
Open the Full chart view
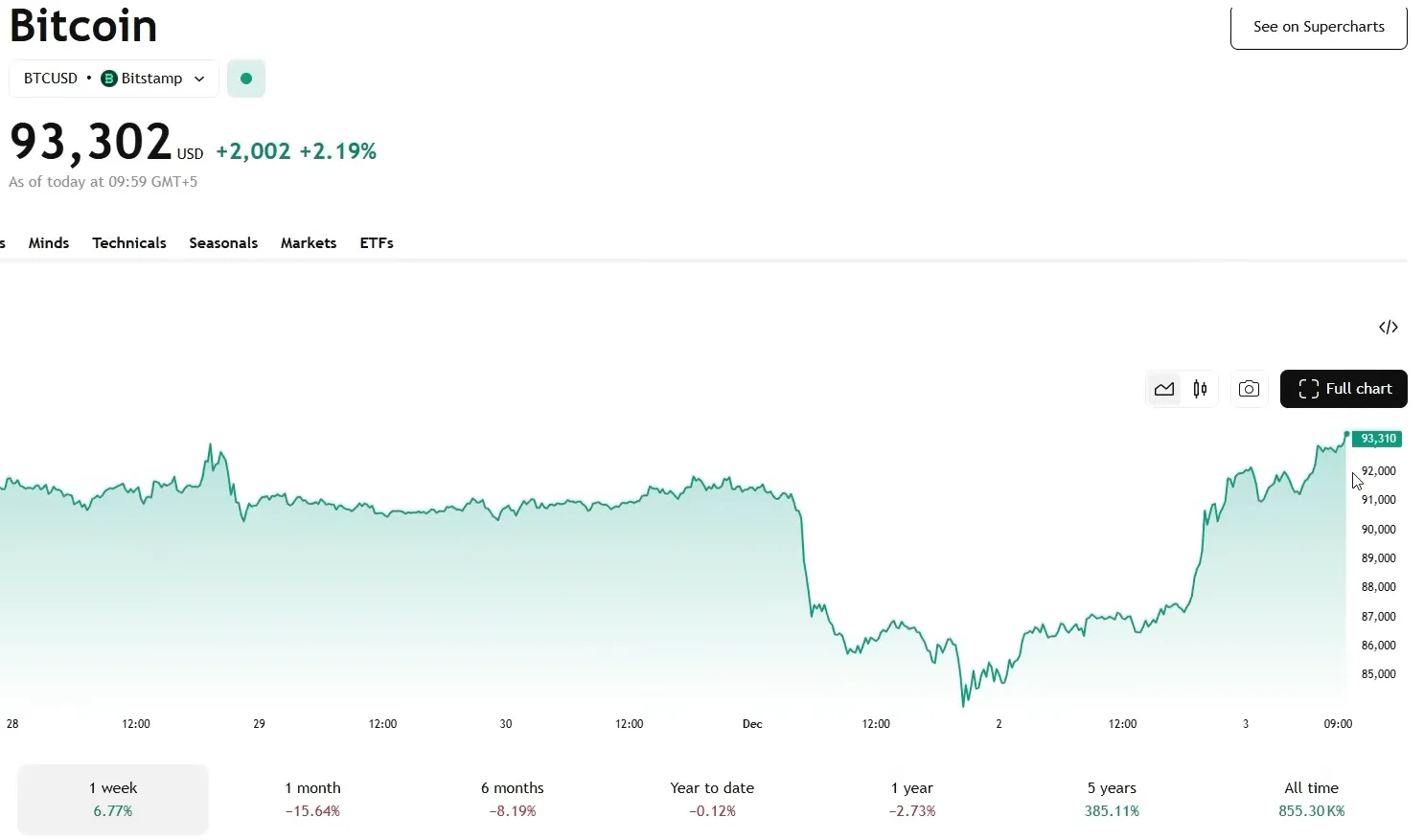[1344, 389]
